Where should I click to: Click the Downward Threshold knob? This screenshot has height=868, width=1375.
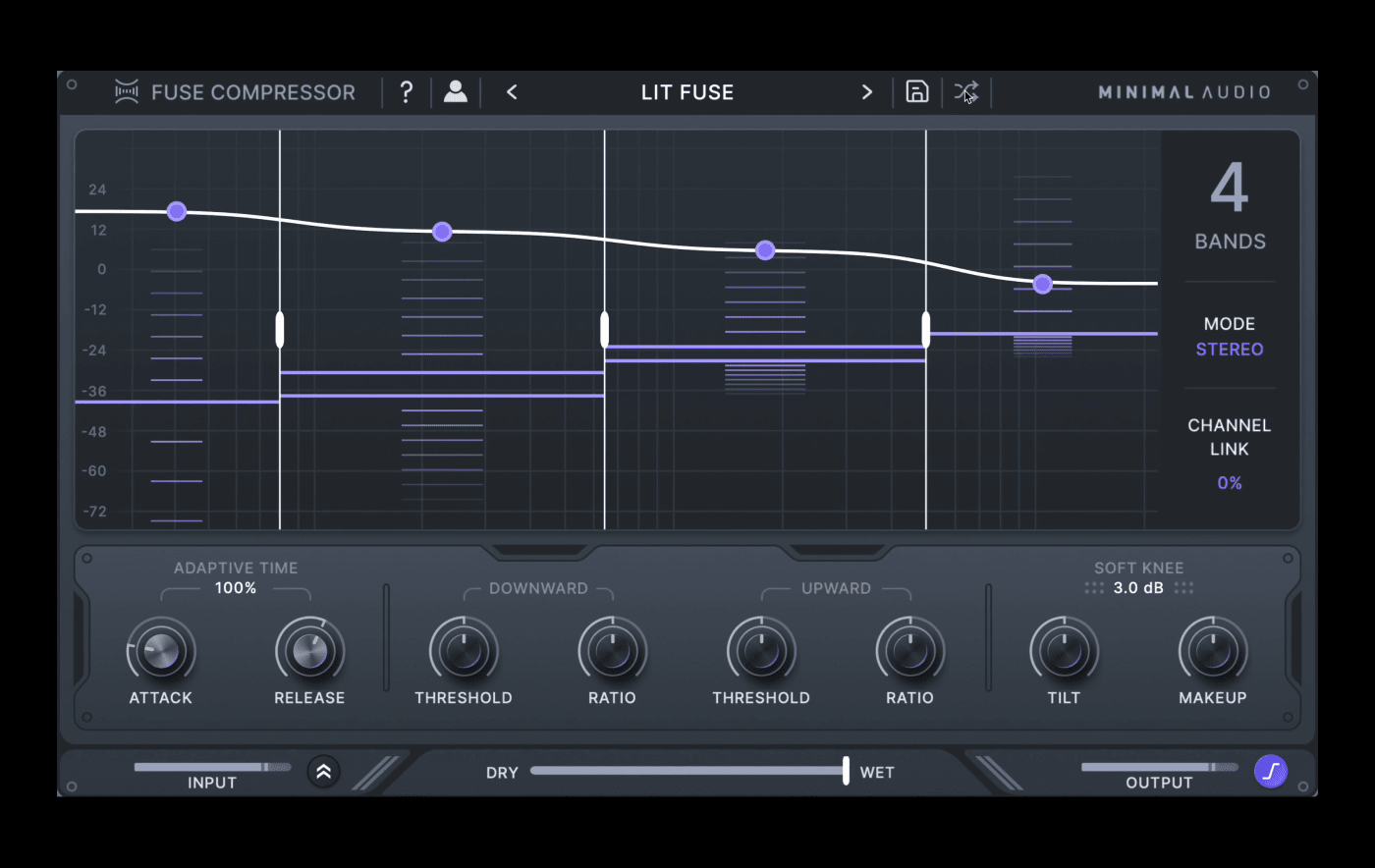pos(464,651)
